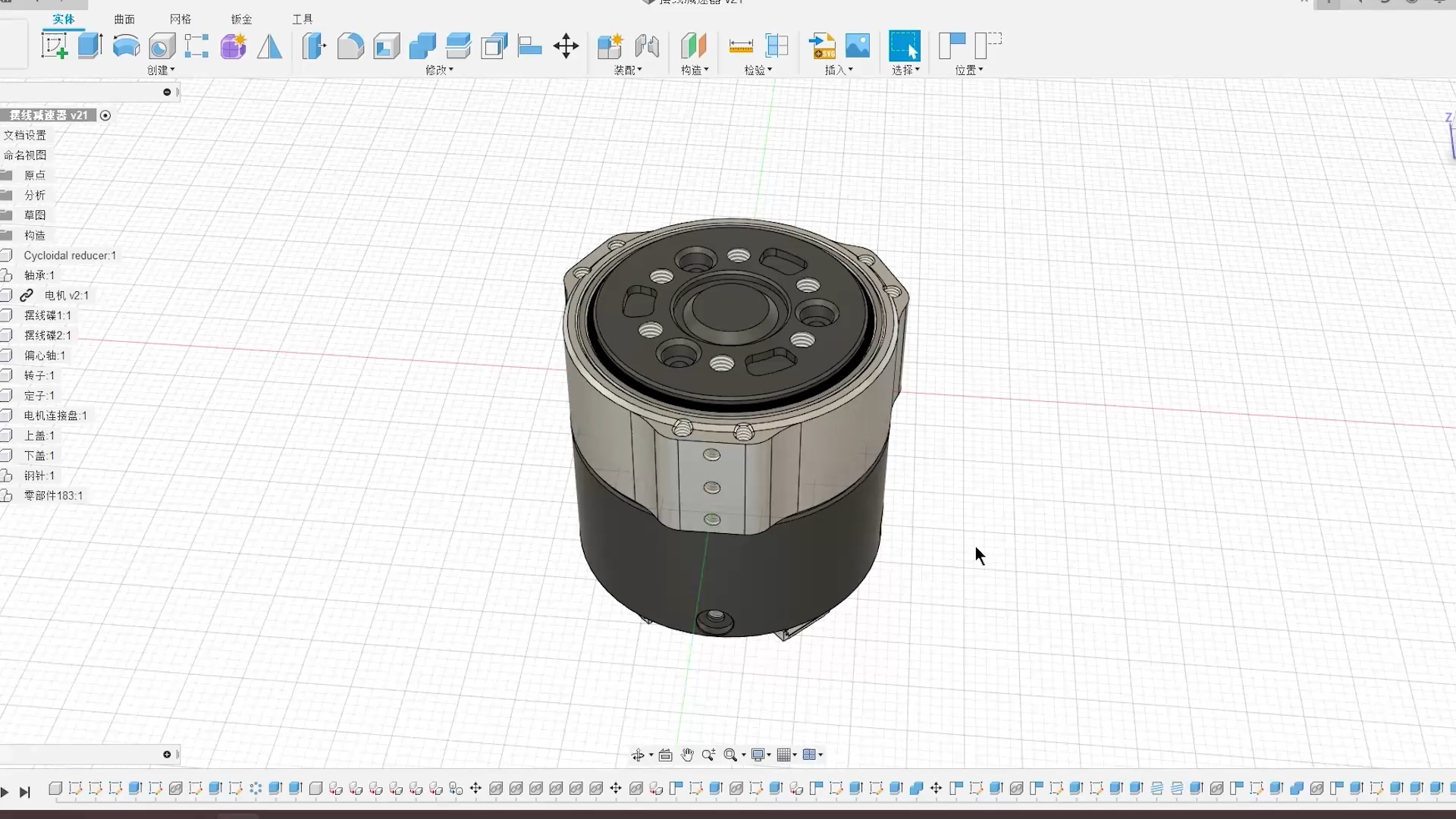This screenshot has height=819, width=1456.
Task: Click the Measure ruler icon
Action: [740, 46]
